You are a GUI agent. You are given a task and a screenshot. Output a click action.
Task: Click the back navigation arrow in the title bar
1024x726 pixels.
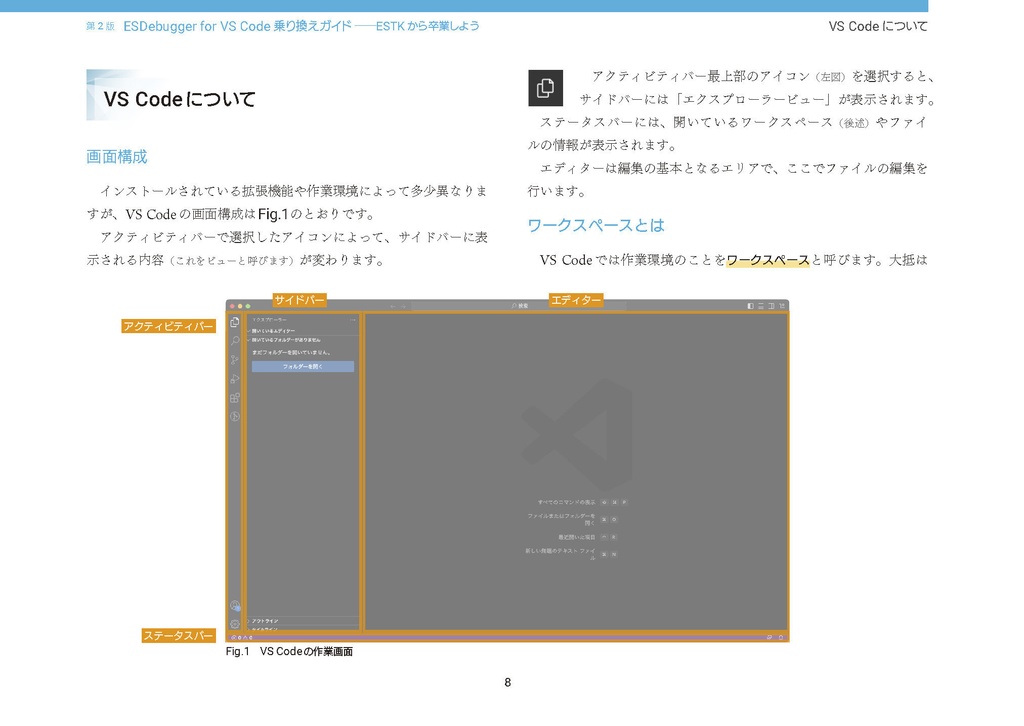pos(393,306)
